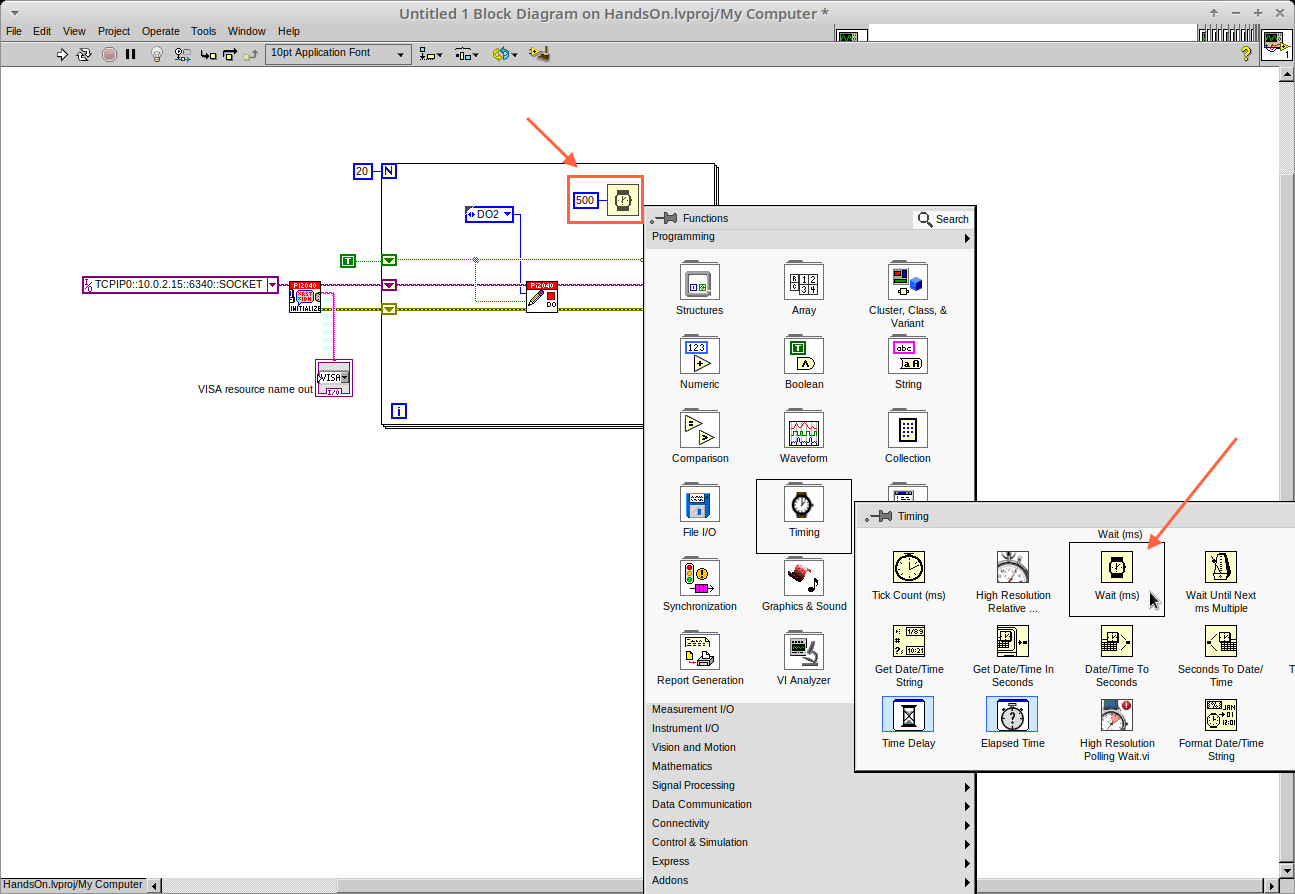Open the File menu
1295x894 pixels.
tap(14, 31)
